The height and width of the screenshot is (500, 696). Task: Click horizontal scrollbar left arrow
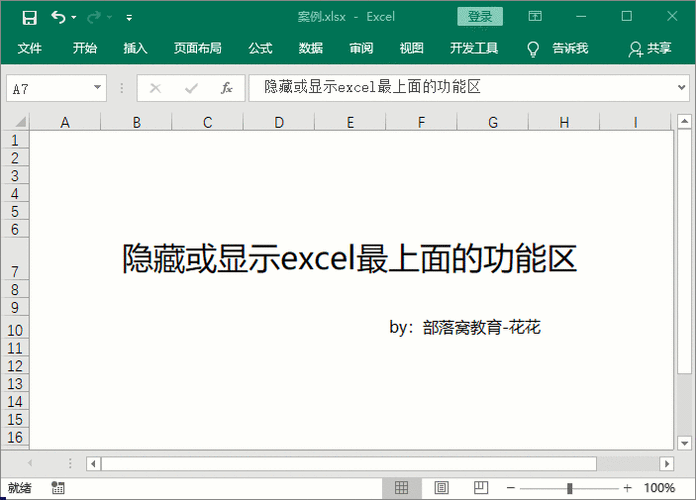pyautogui.click(x=93, y=464)
